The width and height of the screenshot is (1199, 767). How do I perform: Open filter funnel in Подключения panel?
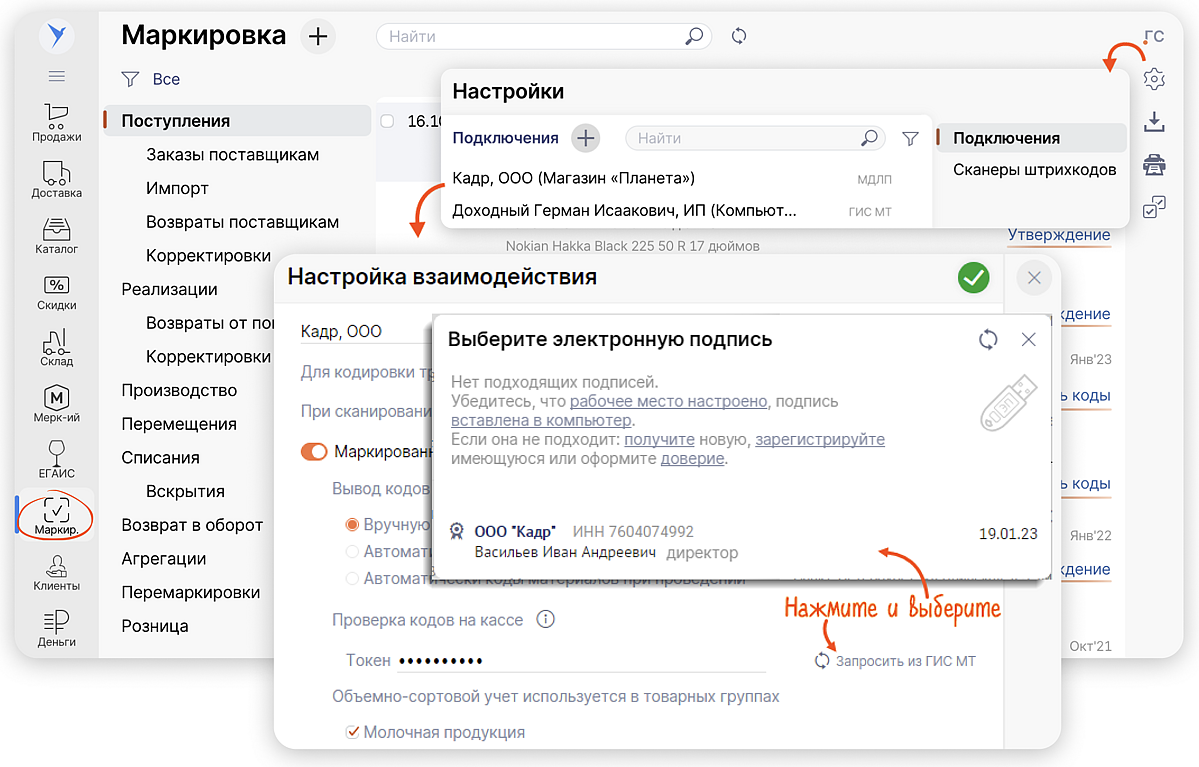(910, 139)
